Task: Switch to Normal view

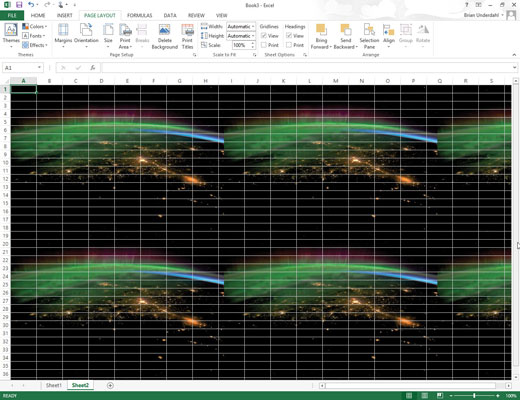Action: [x=409, y=396]
